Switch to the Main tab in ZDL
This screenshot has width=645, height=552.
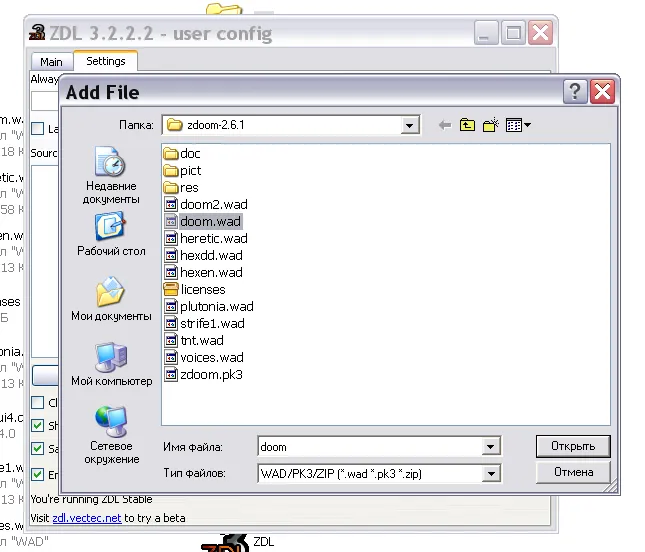[x=51, y=62]
